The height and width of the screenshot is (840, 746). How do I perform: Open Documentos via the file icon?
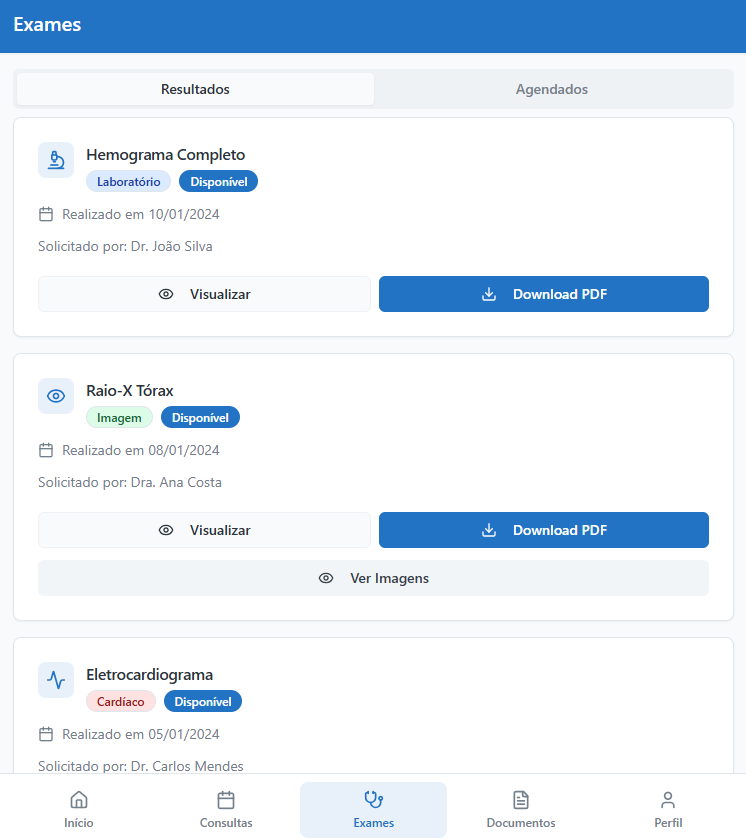(520, 800)
